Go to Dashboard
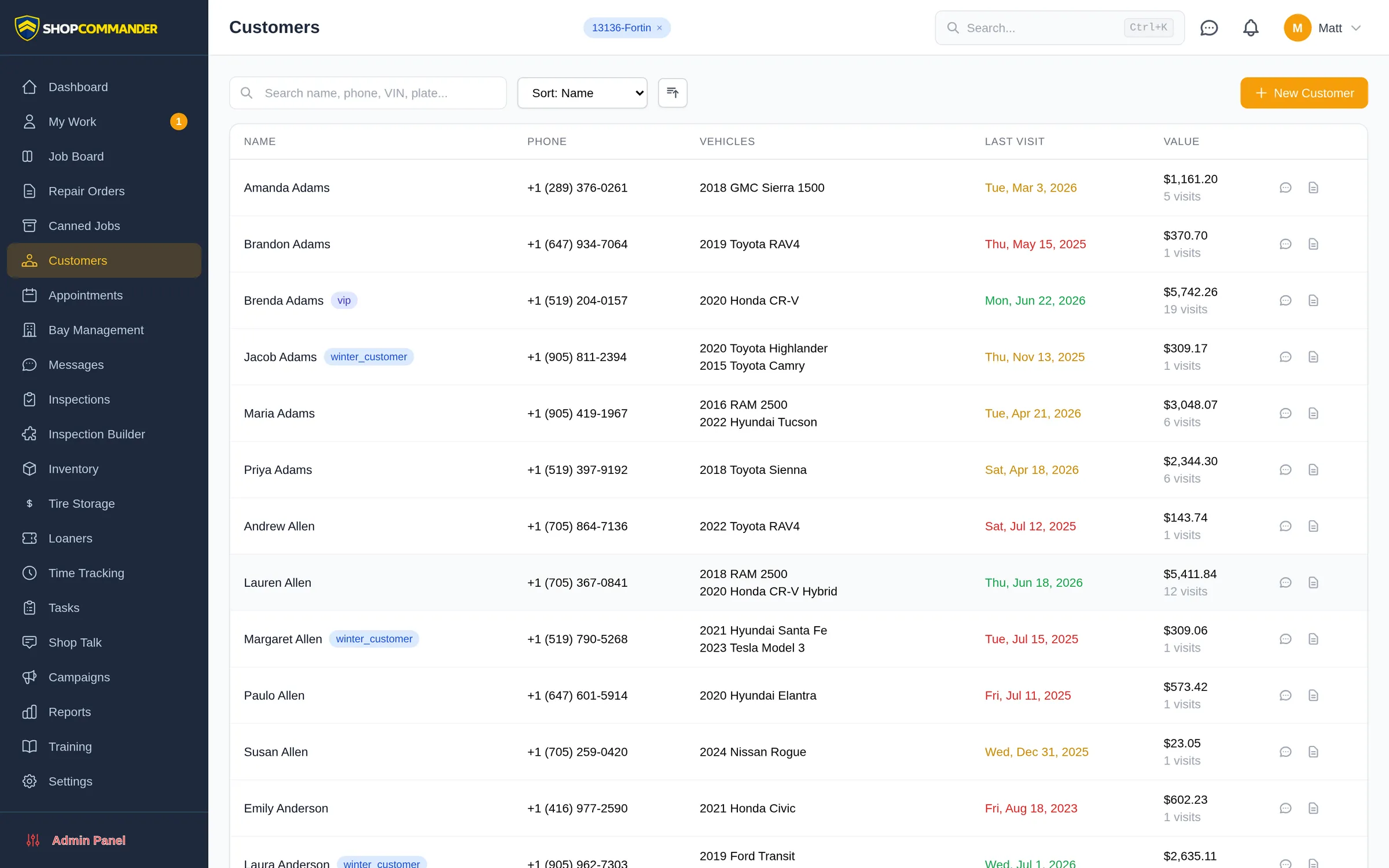Screen dimensions: 1389x868 pos(104,87)
